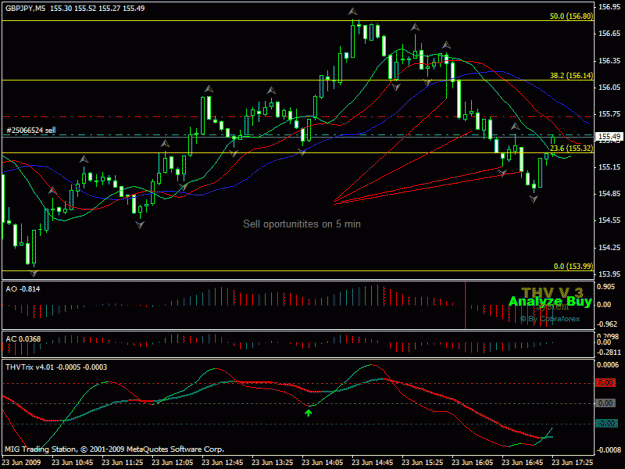The image size is (625, 469).
Task: Click the 23 Jun 14:45 time label
Action: click(372, 463)
